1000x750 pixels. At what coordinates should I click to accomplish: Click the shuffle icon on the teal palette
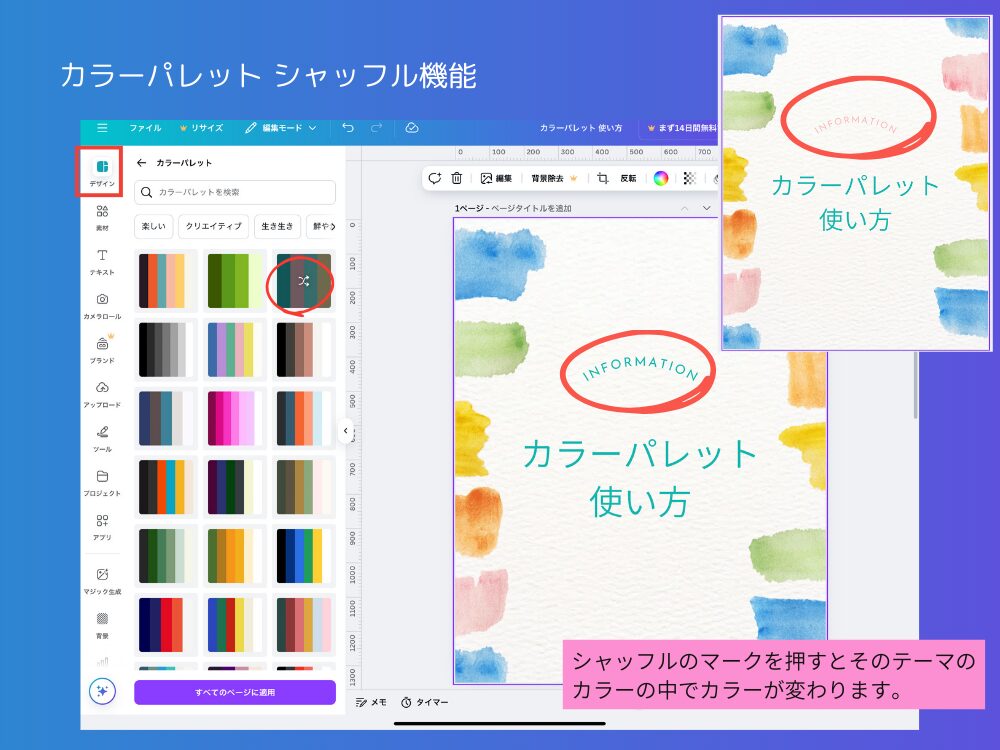(x=304, y=282)
